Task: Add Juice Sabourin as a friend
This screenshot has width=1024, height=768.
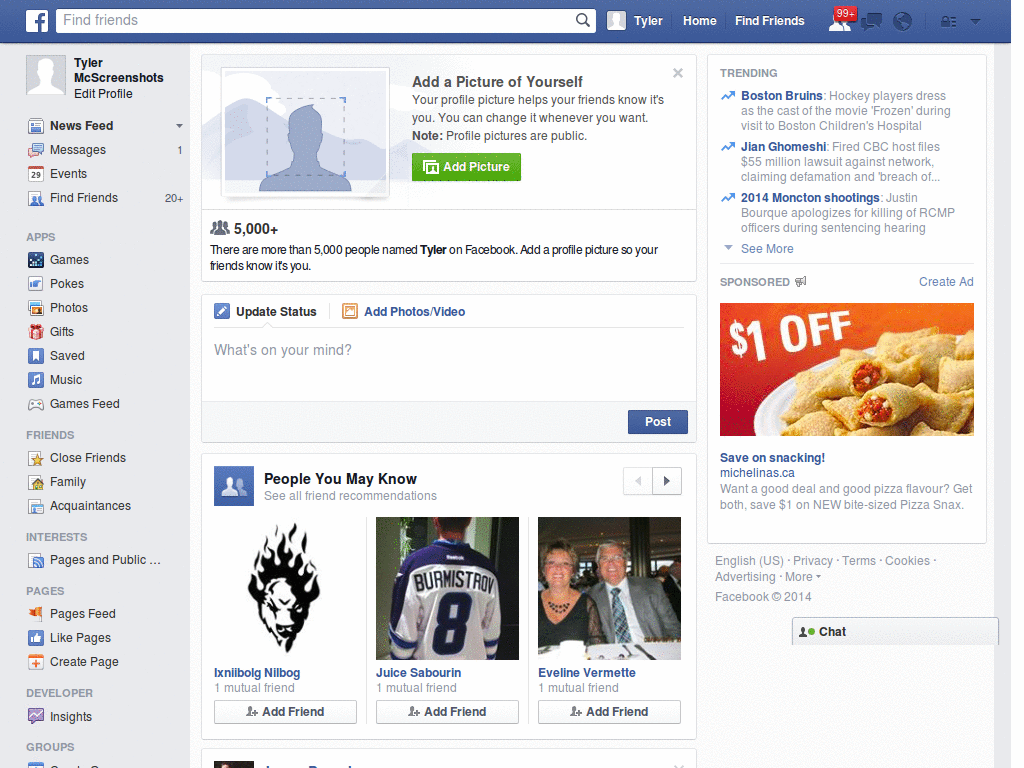Action: coord(447,712)
